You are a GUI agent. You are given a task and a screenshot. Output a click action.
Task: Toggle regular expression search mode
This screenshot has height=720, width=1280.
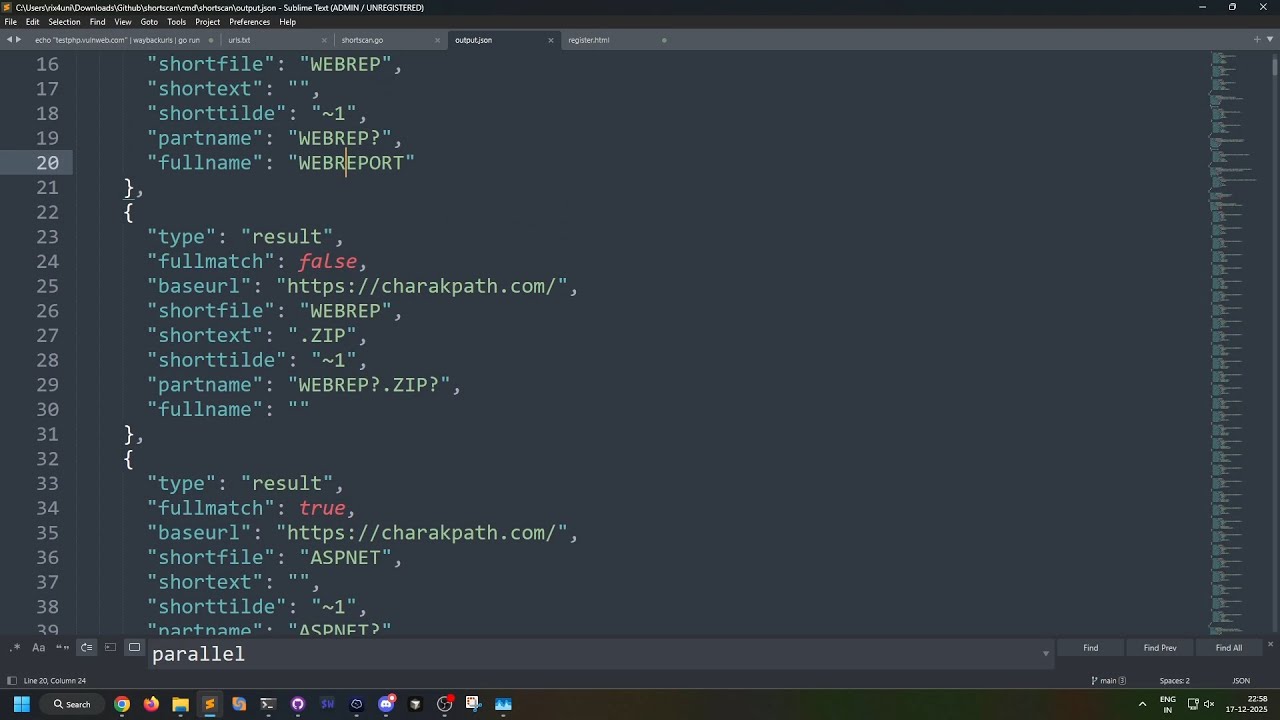[x=15, y=647]
